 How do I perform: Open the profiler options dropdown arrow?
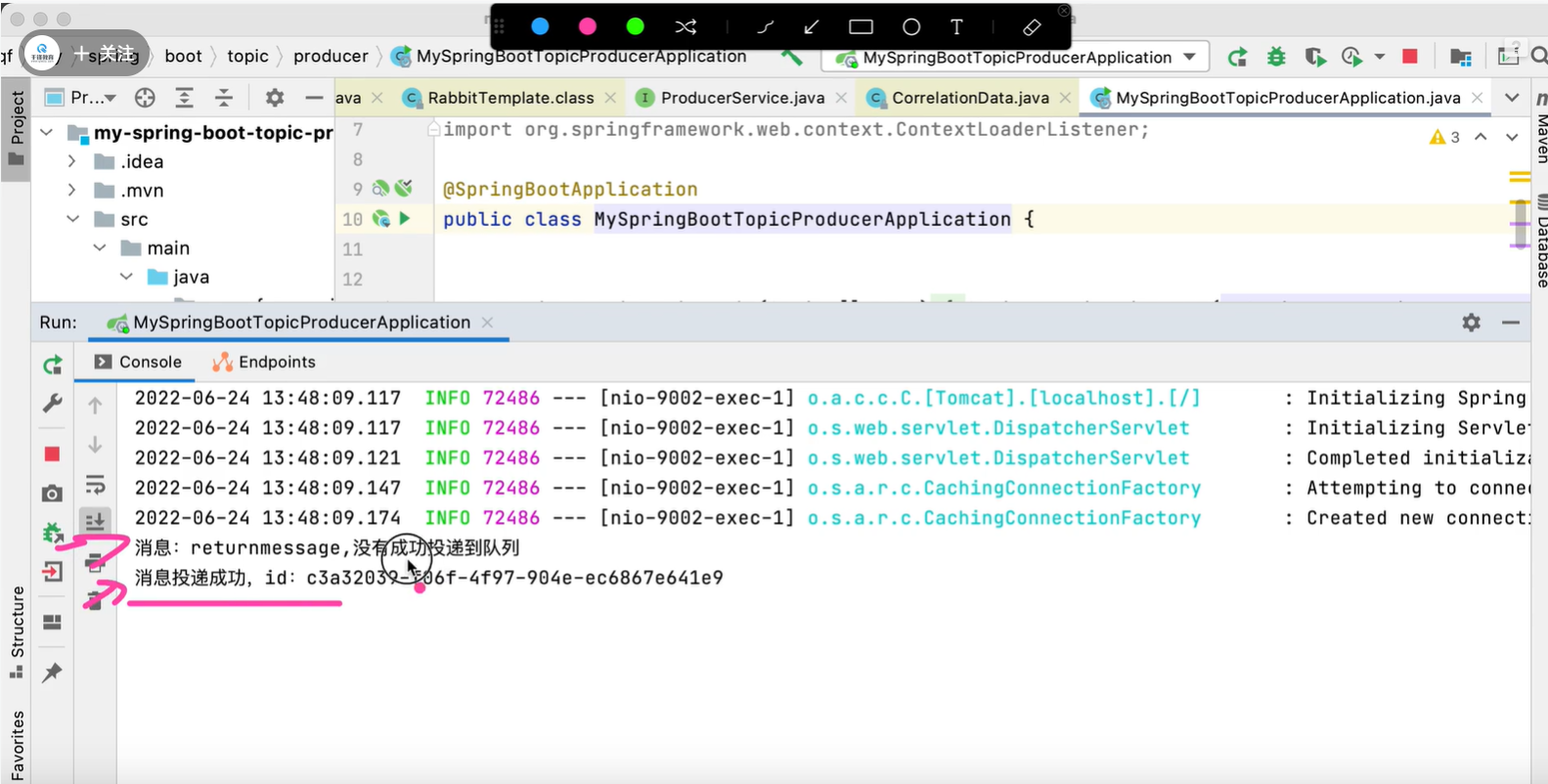(1380, 58)
